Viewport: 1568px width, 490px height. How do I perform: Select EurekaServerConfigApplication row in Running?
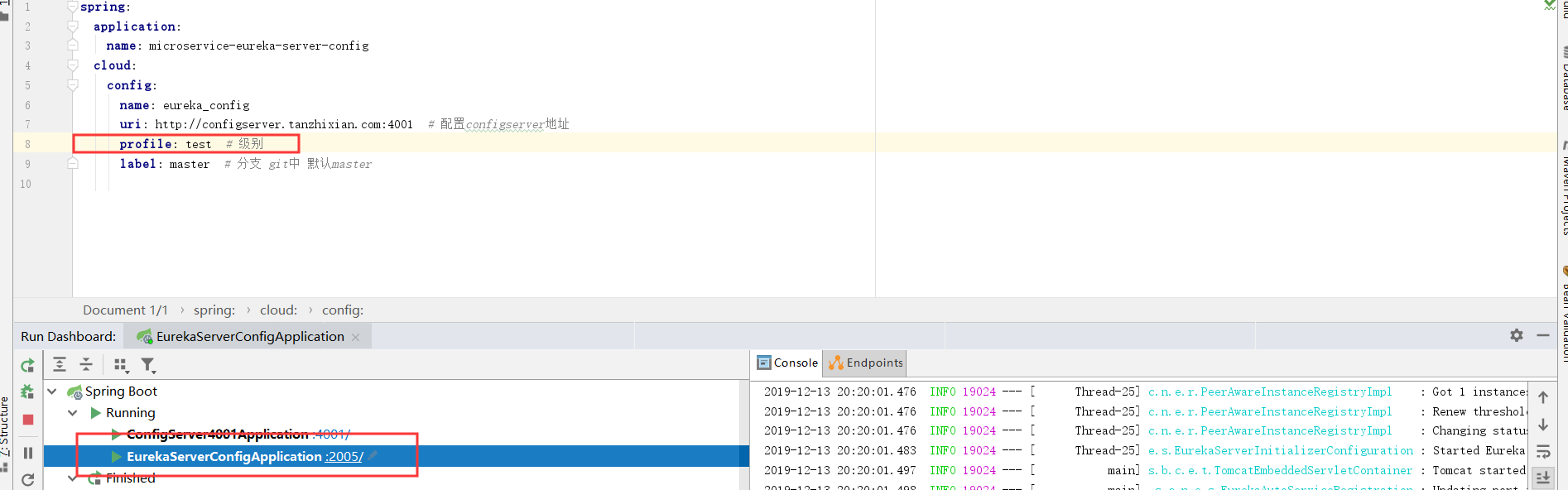point(396,456)
